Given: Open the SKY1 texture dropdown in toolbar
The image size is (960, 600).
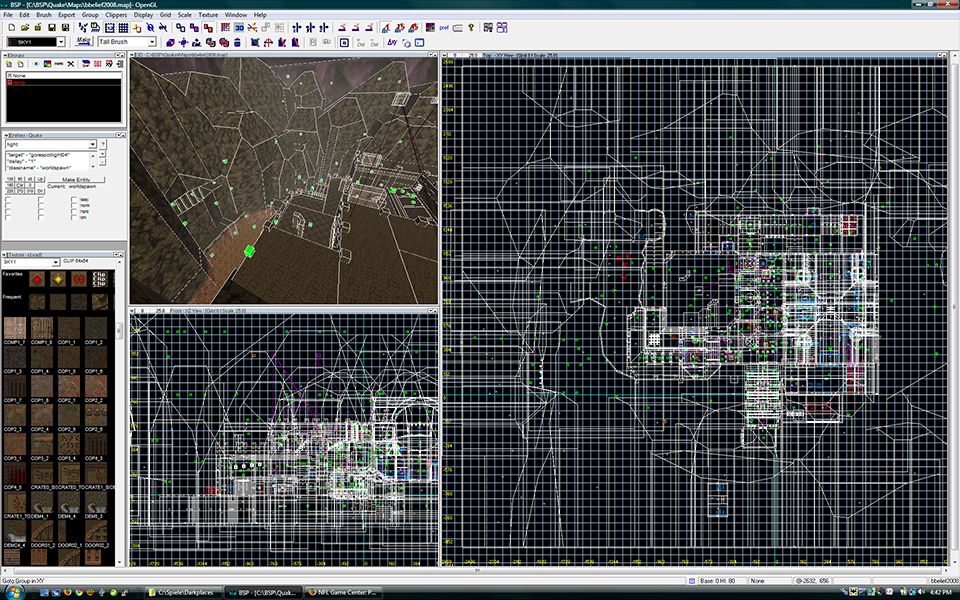Looking at the screenshot, I should click(61, 43).
